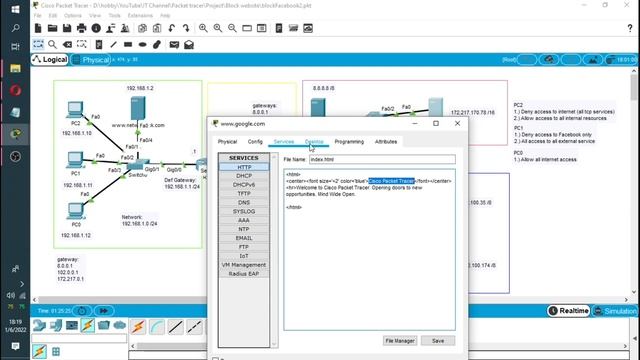This screenshot has width=640, height=360.
Task: Save the project with the floppy icon
Action: [67, 28]
